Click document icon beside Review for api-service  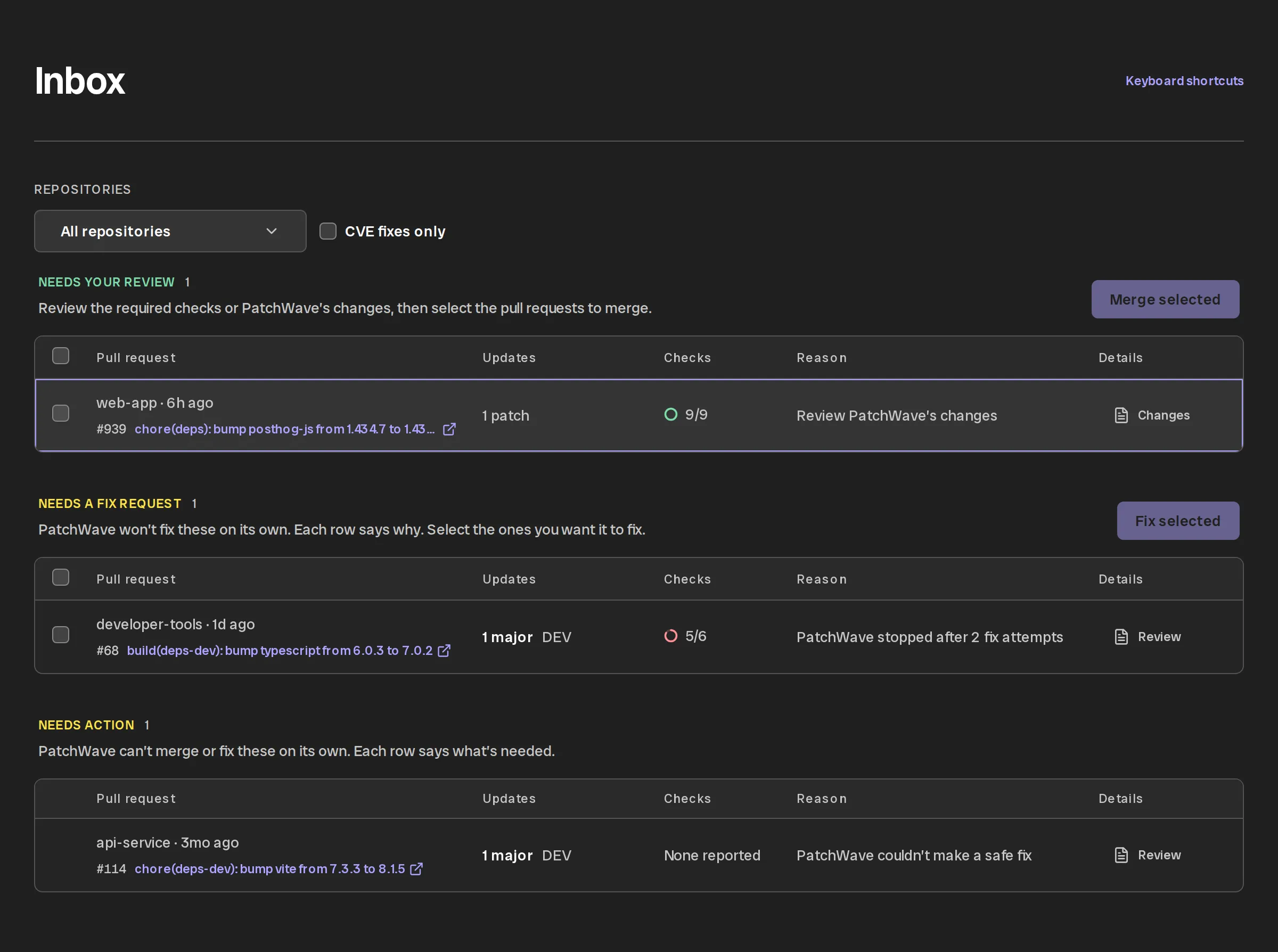point(1121,855)
